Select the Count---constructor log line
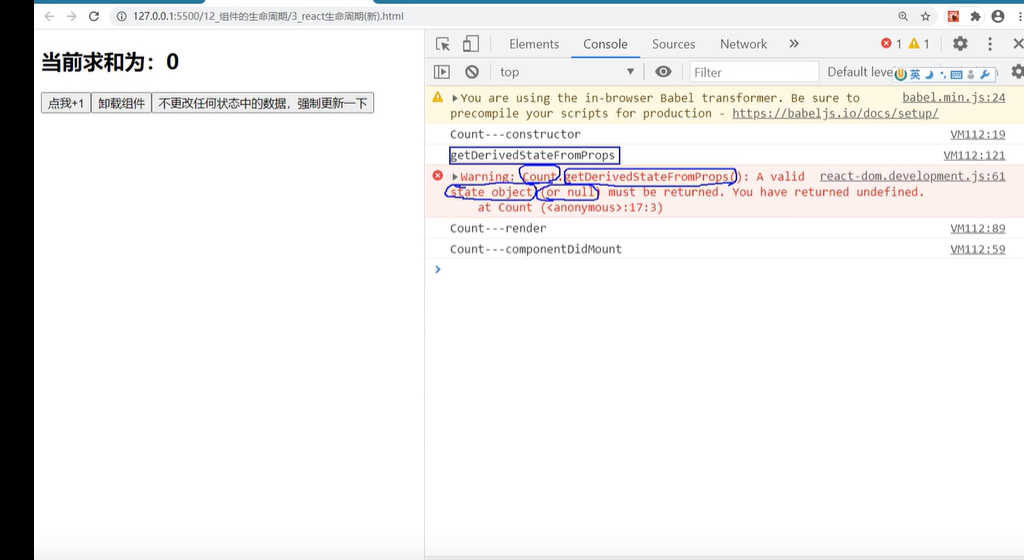The height and width of the screenshot is (560, 1024). coord(515,134)
